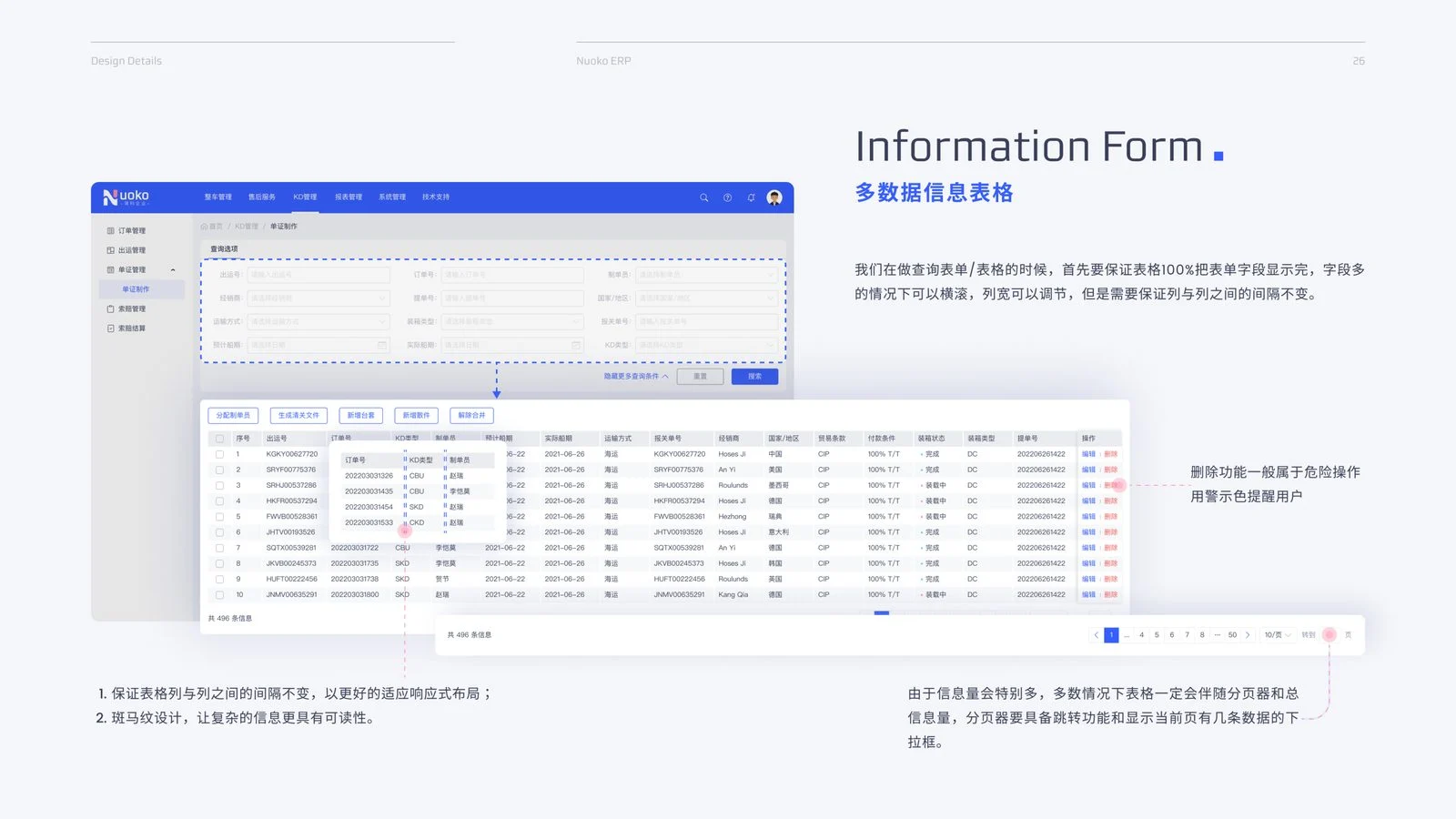
Task: Open the 经销商 dropdown
Action: (x=318, y=298)
